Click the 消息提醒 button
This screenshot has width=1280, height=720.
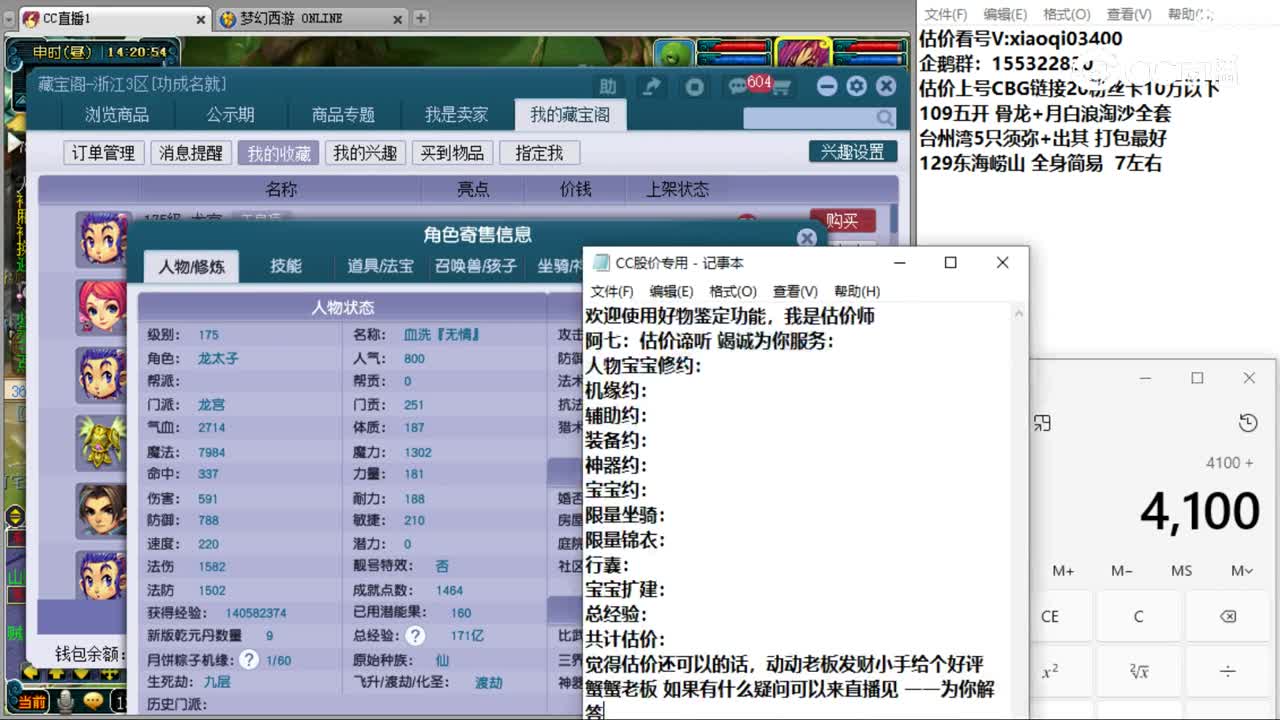[191, 153]
